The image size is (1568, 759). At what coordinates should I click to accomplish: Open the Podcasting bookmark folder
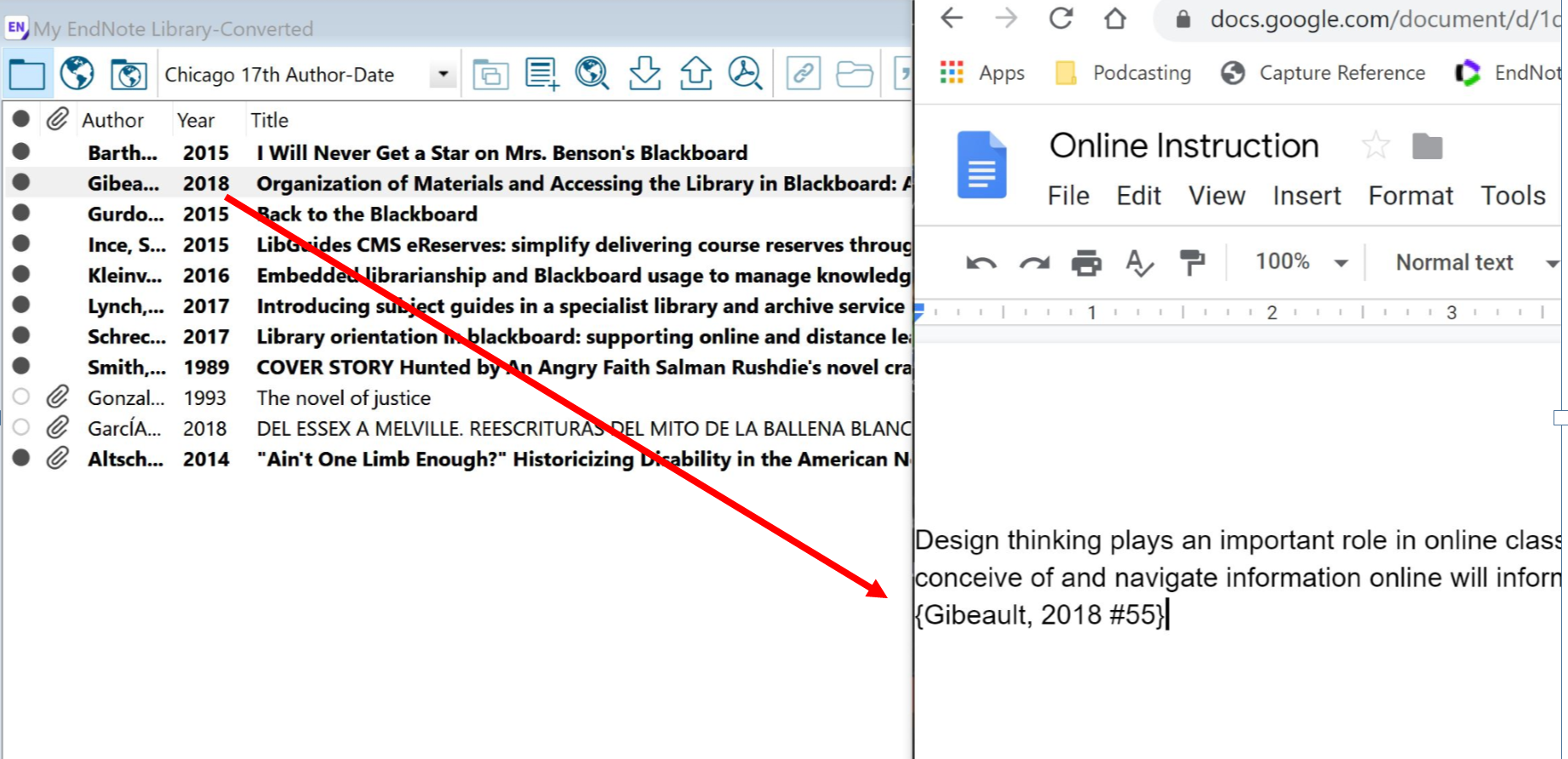[x=1123, y=73]
